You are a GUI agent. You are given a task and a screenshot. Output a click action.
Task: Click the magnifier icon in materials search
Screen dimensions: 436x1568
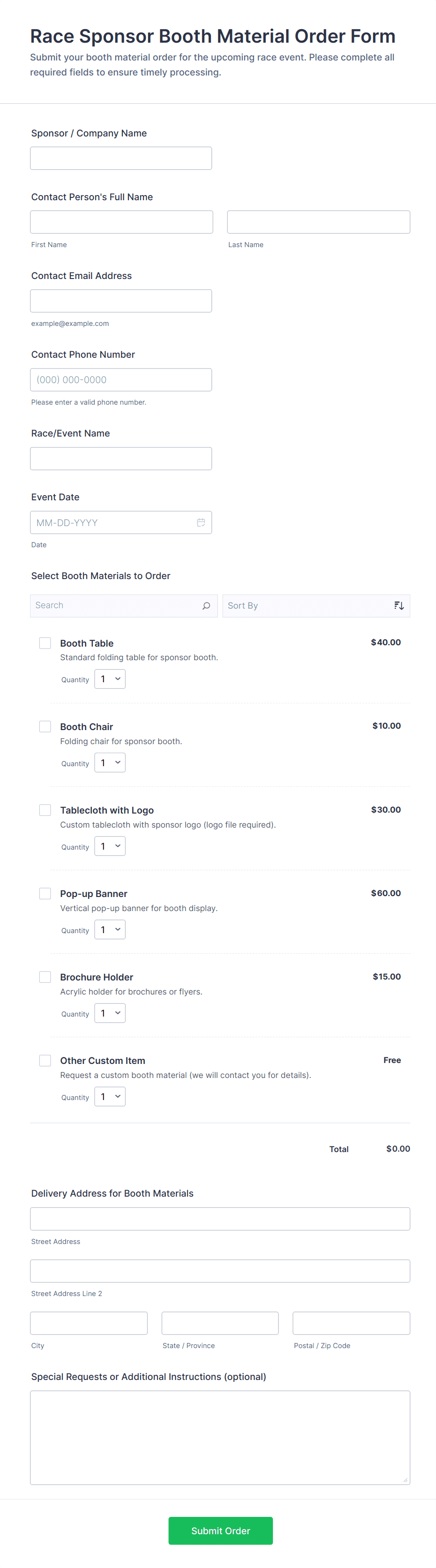(x=206, y=606)
